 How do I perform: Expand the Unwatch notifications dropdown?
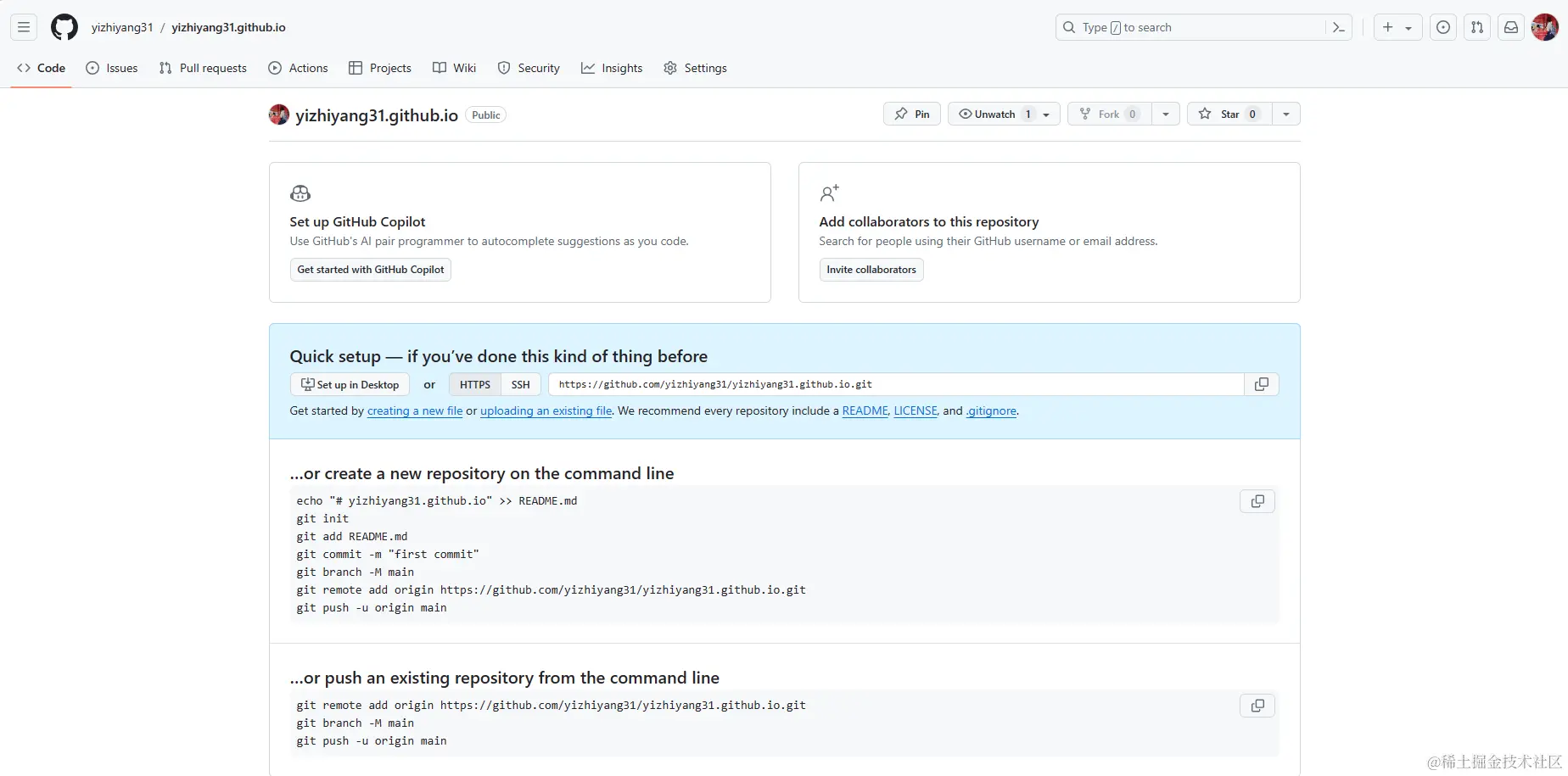(x=1004, y=114)
